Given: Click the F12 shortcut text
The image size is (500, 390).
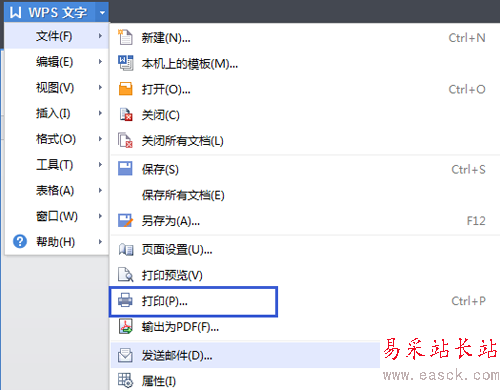Looking at the screenshot, I should 476,221.
